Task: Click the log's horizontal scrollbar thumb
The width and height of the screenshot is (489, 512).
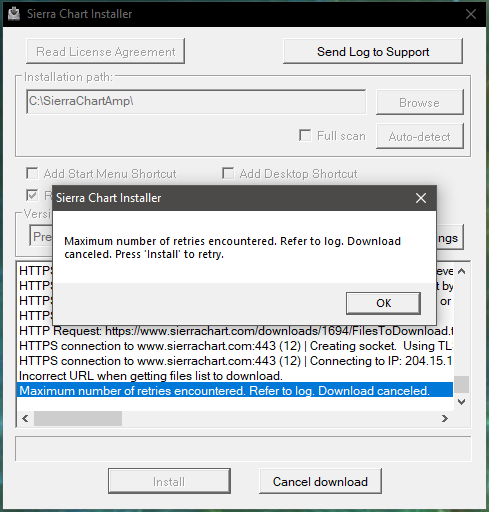Action: click(78, 418)
